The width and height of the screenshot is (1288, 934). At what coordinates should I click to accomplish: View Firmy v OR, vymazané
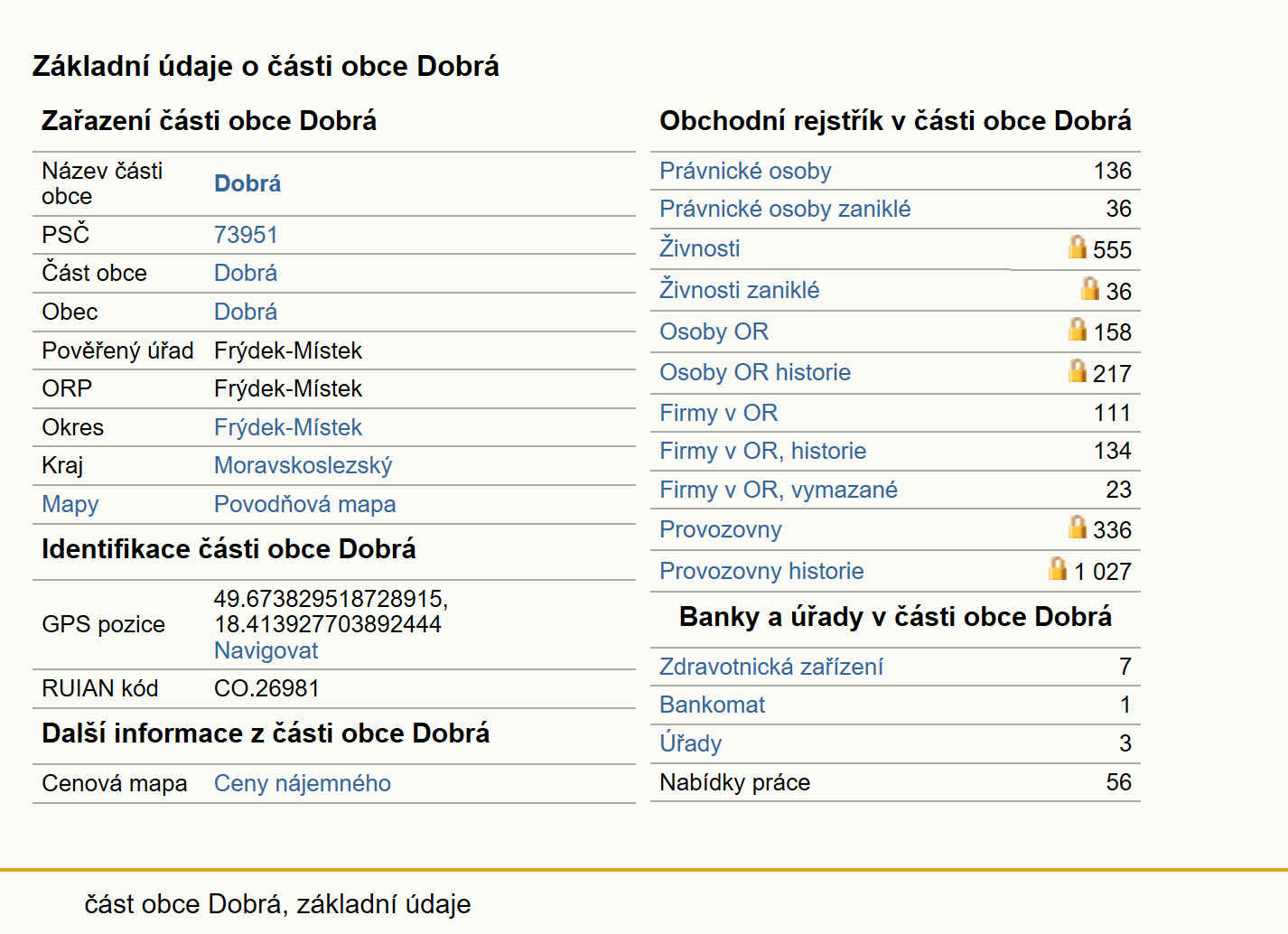[x=779, y=490]
